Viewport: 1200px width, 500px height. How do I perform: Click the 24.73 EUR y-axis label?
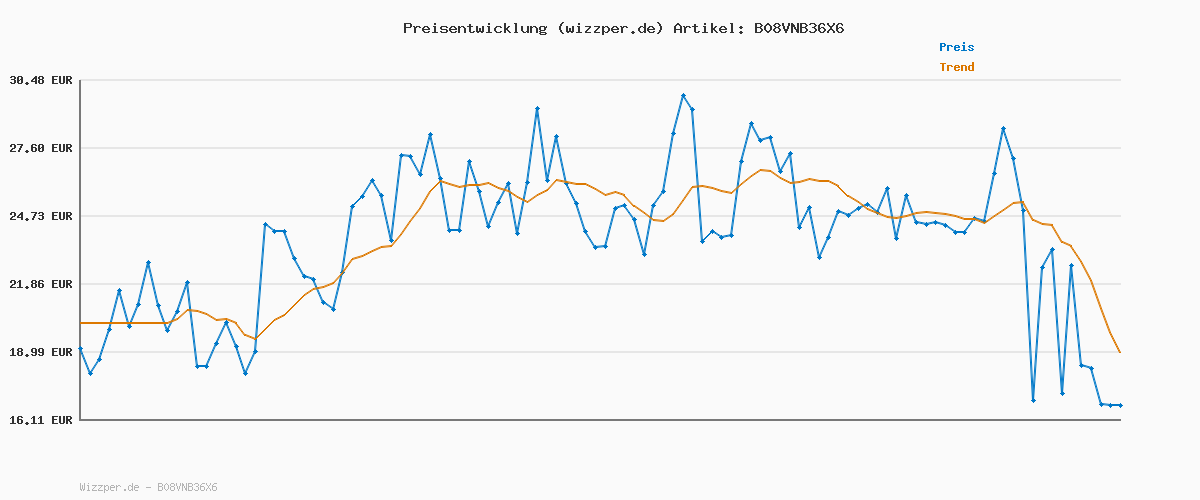coord(41,216)
